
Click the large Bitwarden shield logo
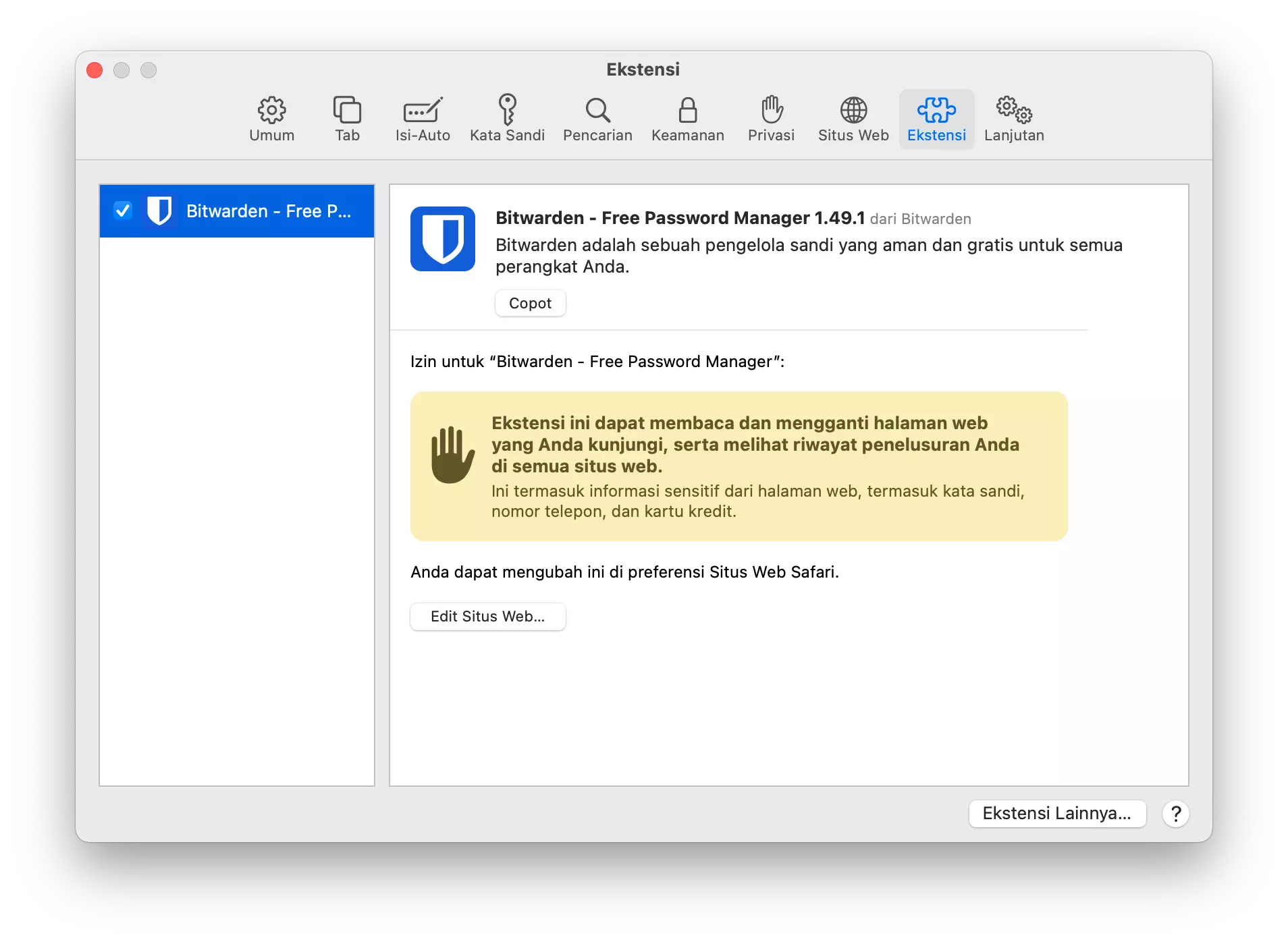pyautogui.click(x=443, y=239)
